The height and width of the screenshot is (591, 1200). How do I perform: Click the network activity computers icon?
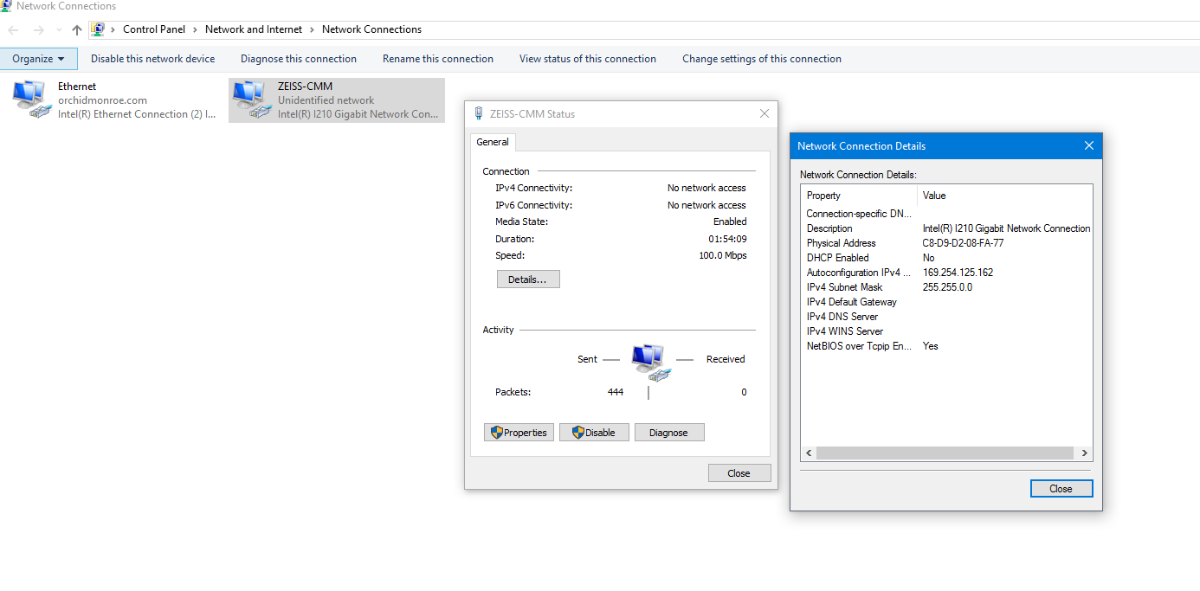(x=648, y=361)
